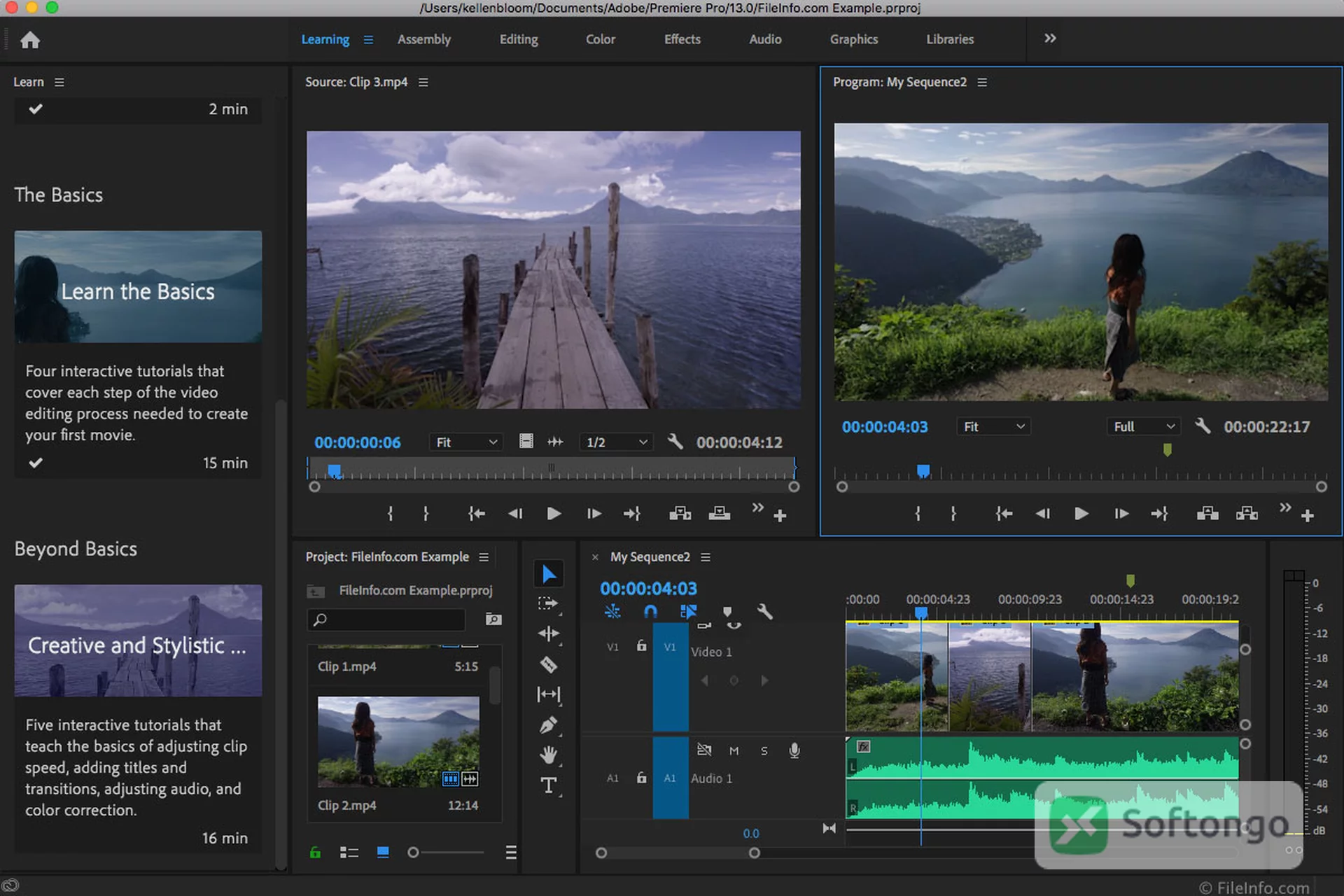Screen dimensions: 1344x896
Task: Select the Hand tool
Action: click(549, 755)
